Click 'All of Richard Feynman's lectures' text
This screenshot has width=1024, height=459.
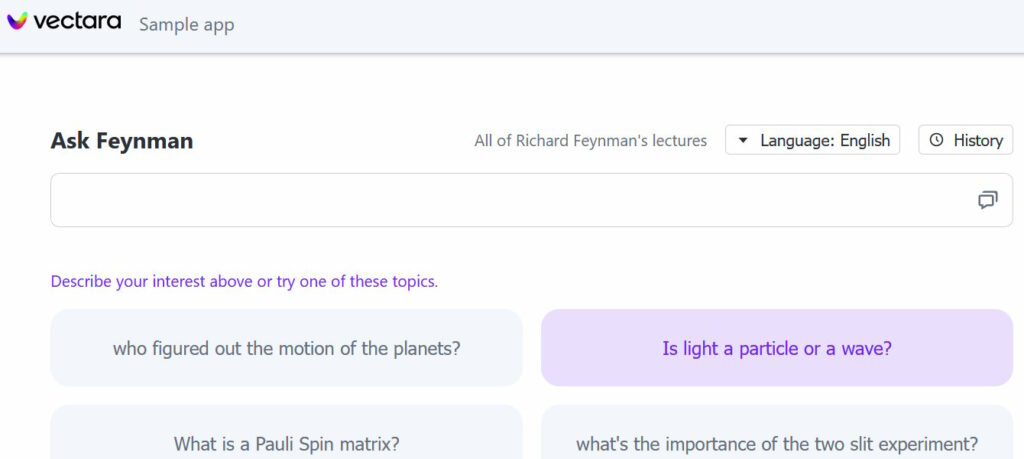click(x=590, y=141)
